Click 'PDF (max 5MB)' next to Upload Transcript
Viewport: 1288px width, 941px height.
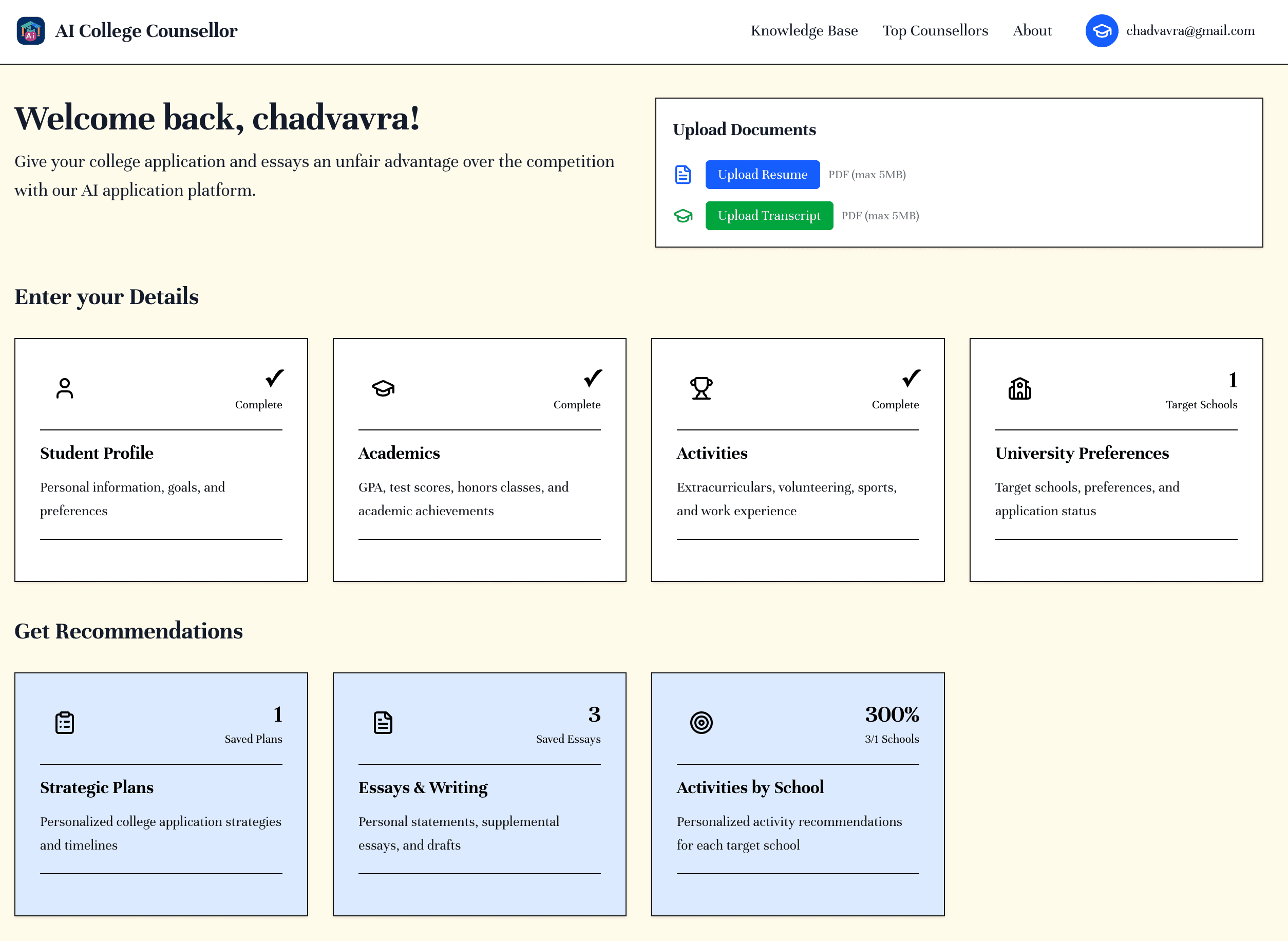click(x=880, y=216)
